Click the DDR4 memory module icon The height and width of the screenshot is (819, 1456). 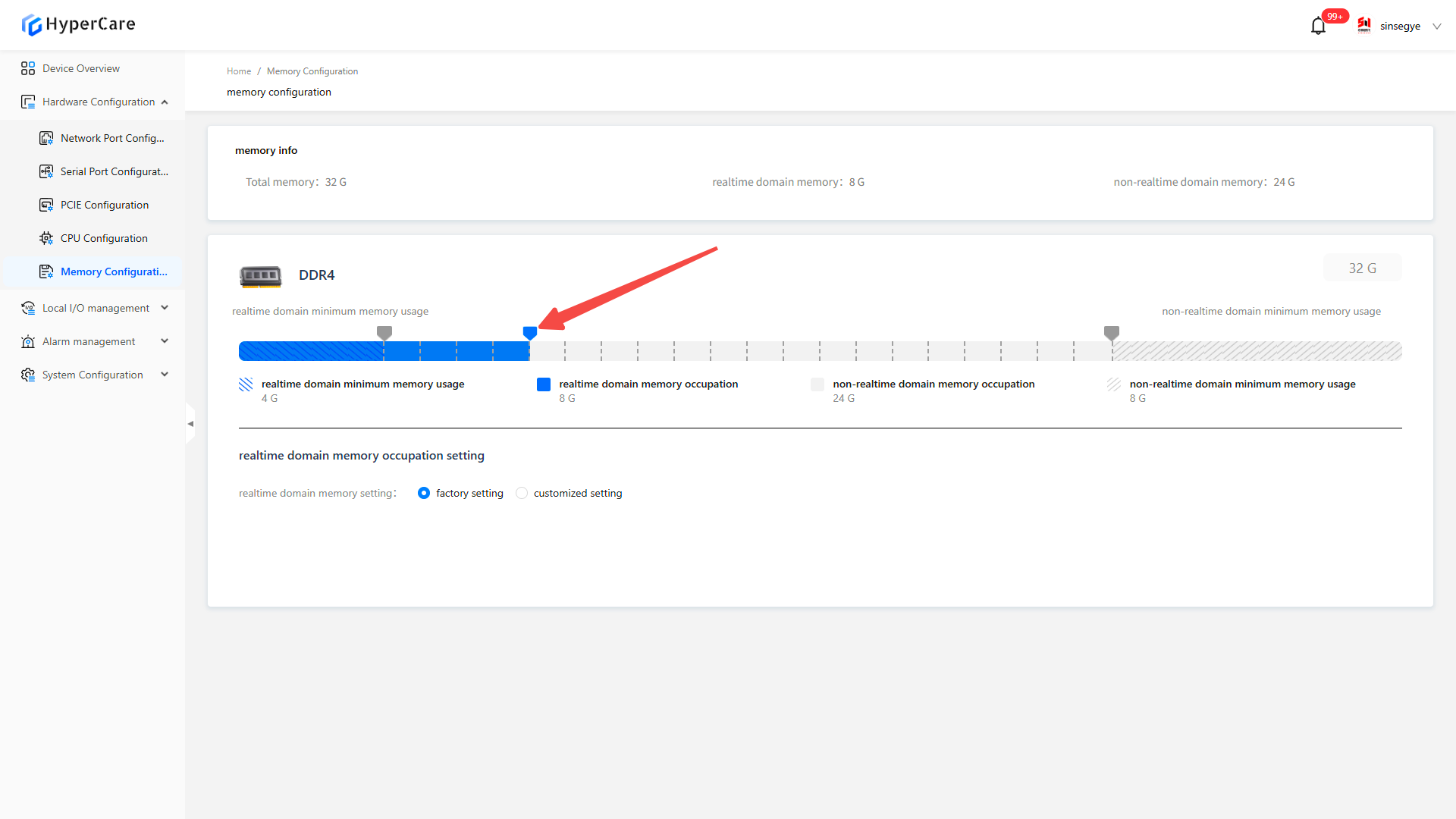click(x=260, y=276)
